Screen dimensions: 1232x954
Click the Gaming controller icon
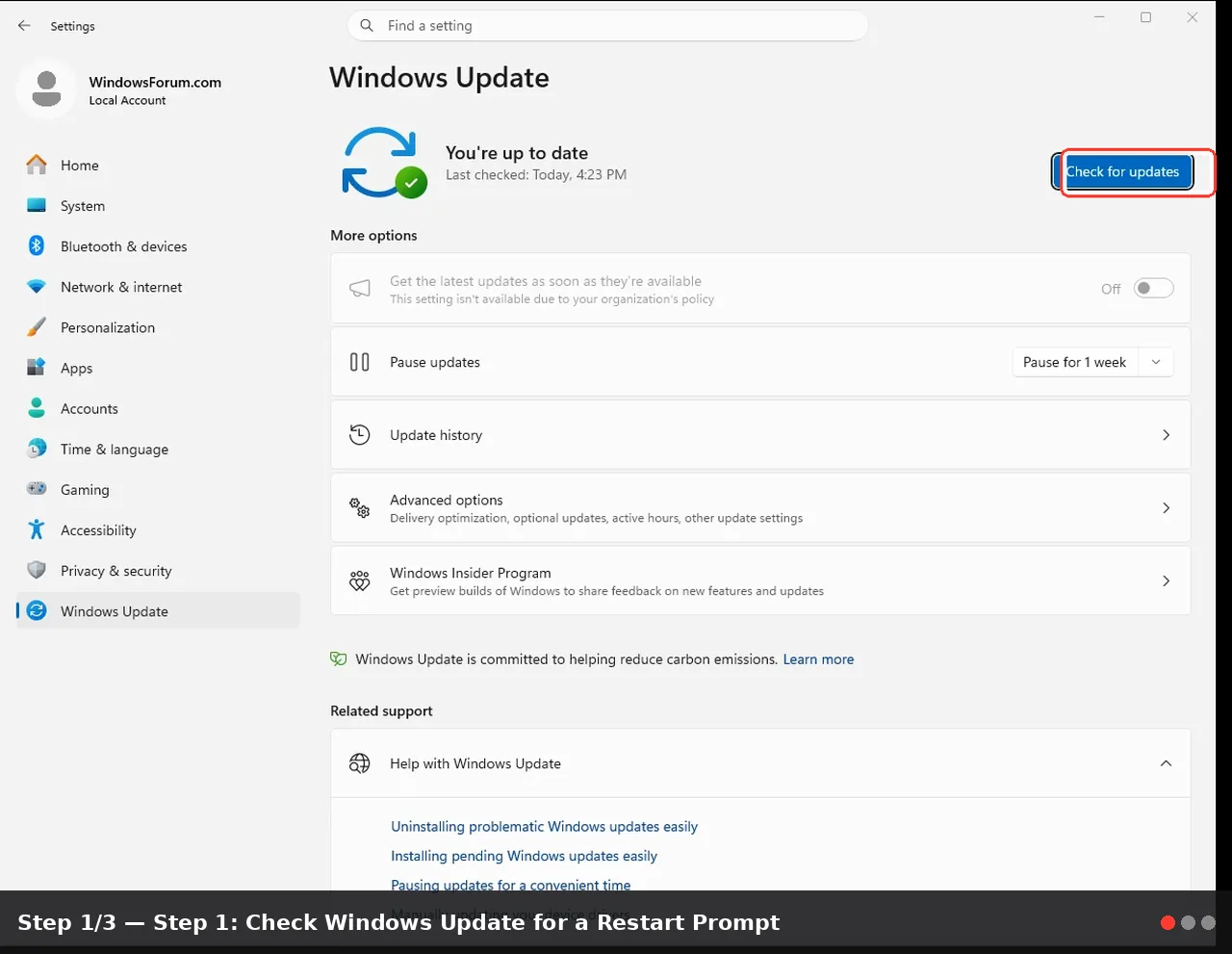tap(37, 489)
